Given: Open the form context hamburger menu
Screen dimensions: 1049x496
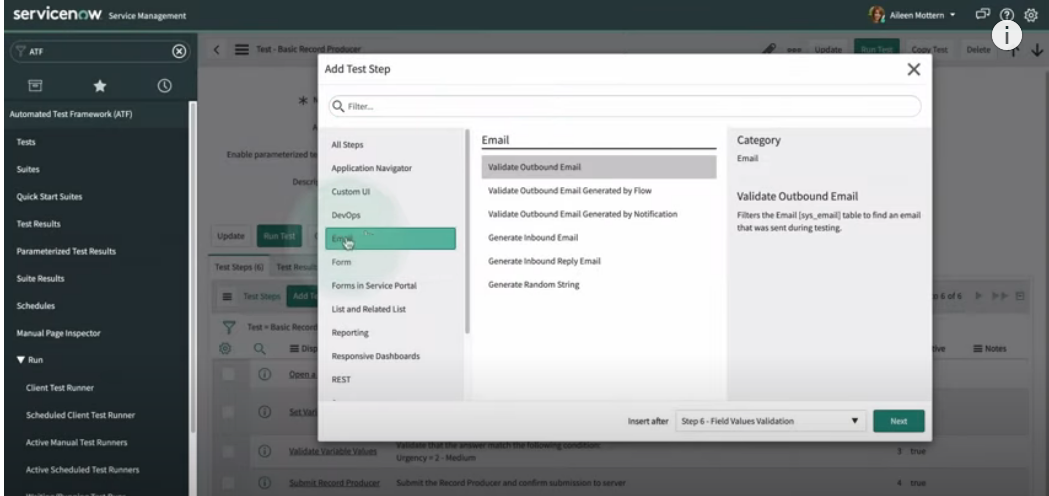Looking at the screenshot, I should point(242,50).
